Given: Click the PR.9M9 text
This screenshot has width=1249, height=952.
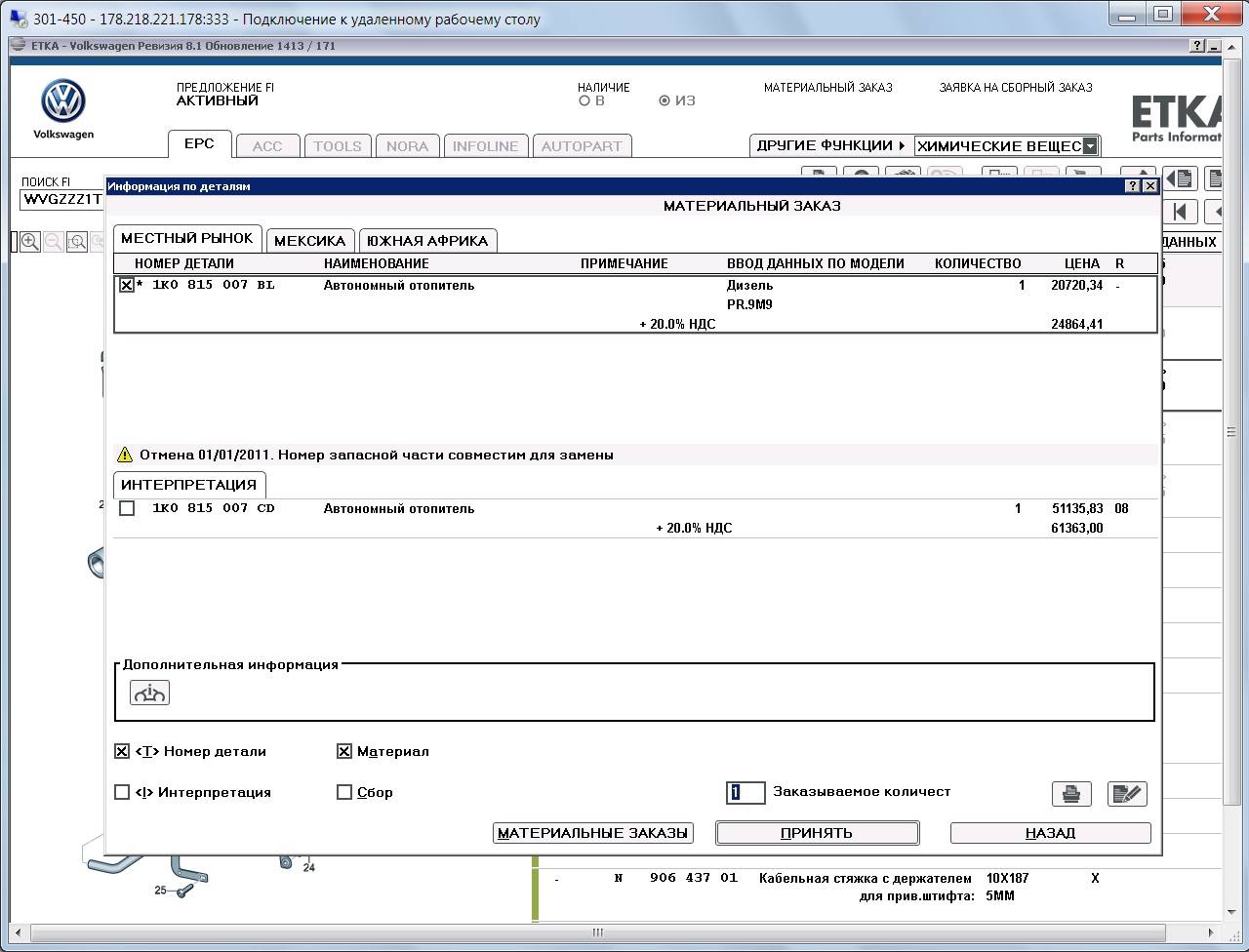Looking at the screenshot, I should 750,304.
